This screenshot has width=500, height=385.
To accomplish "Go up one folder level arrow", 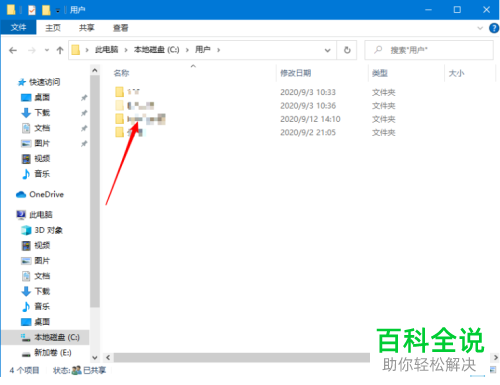I will pos(60,50).
